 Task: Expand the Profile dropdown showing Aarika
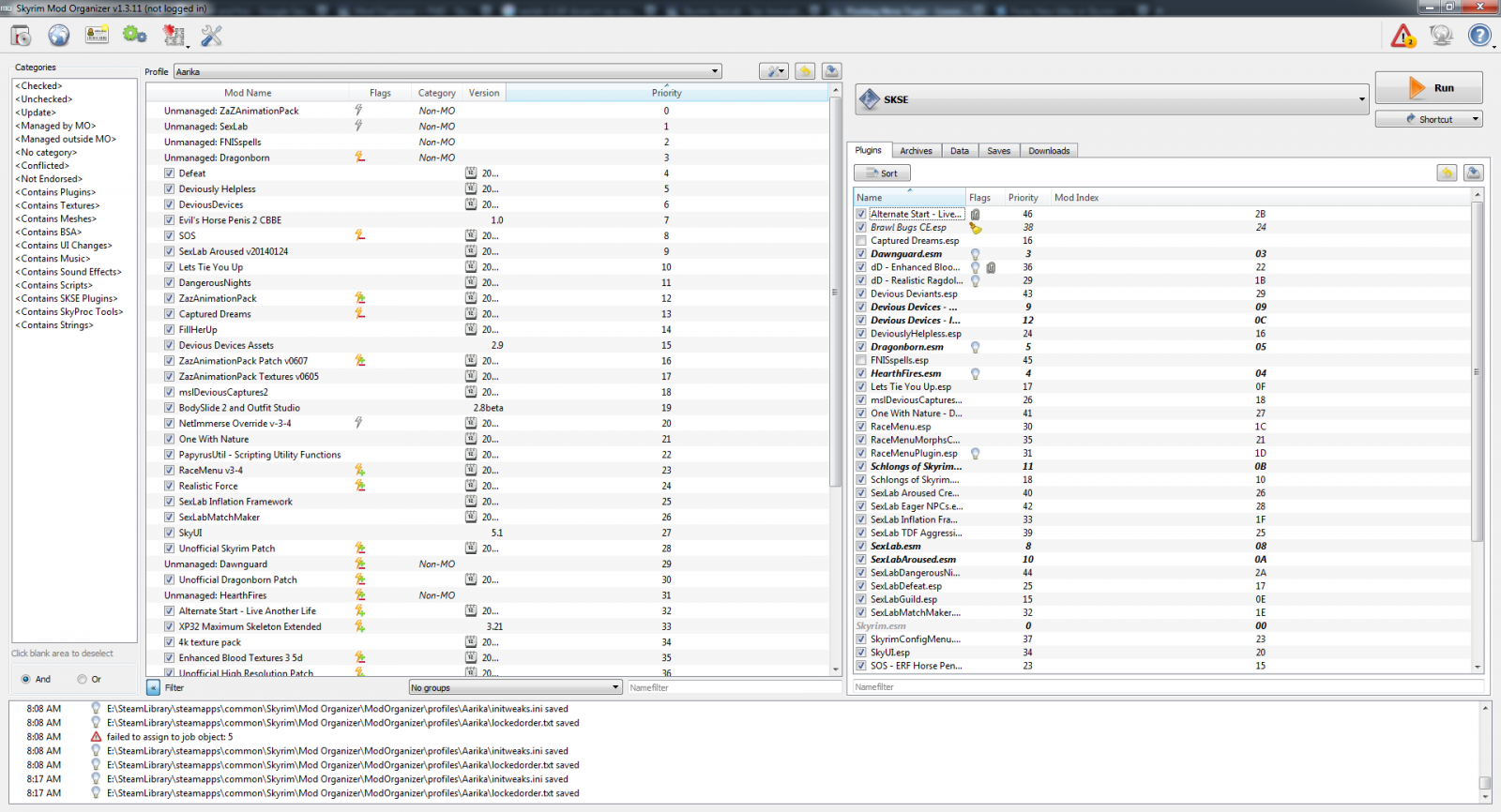pos(447,71)
